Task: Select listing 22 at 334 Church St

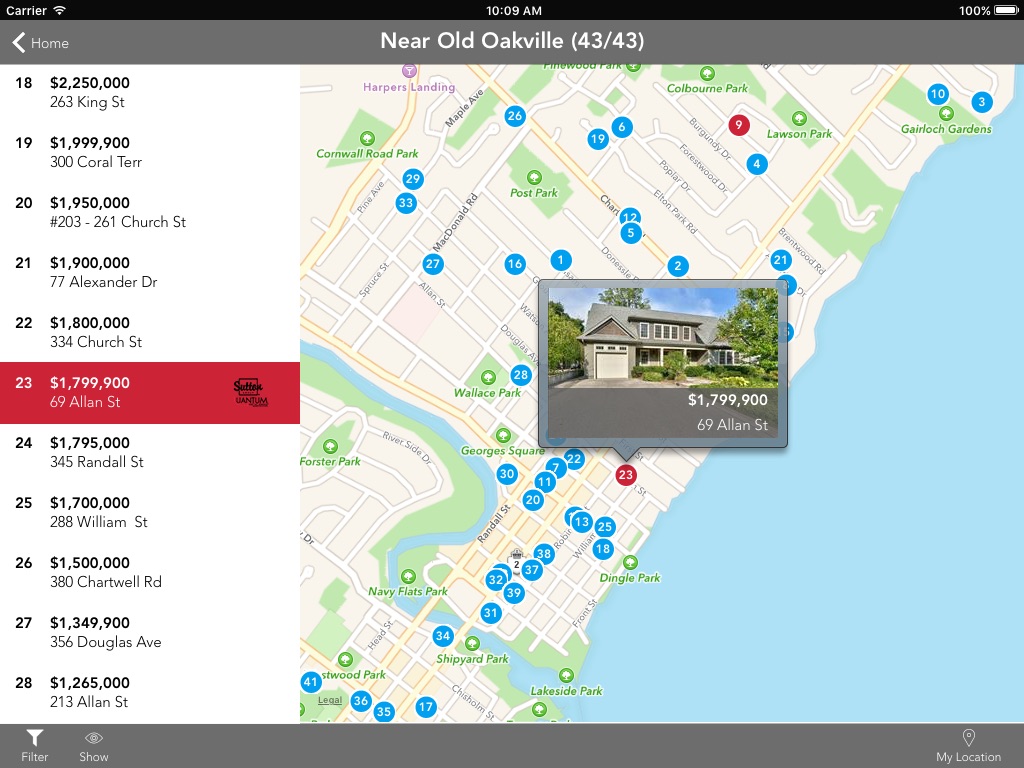Action: pyautogui.click(x=150, y=332)
